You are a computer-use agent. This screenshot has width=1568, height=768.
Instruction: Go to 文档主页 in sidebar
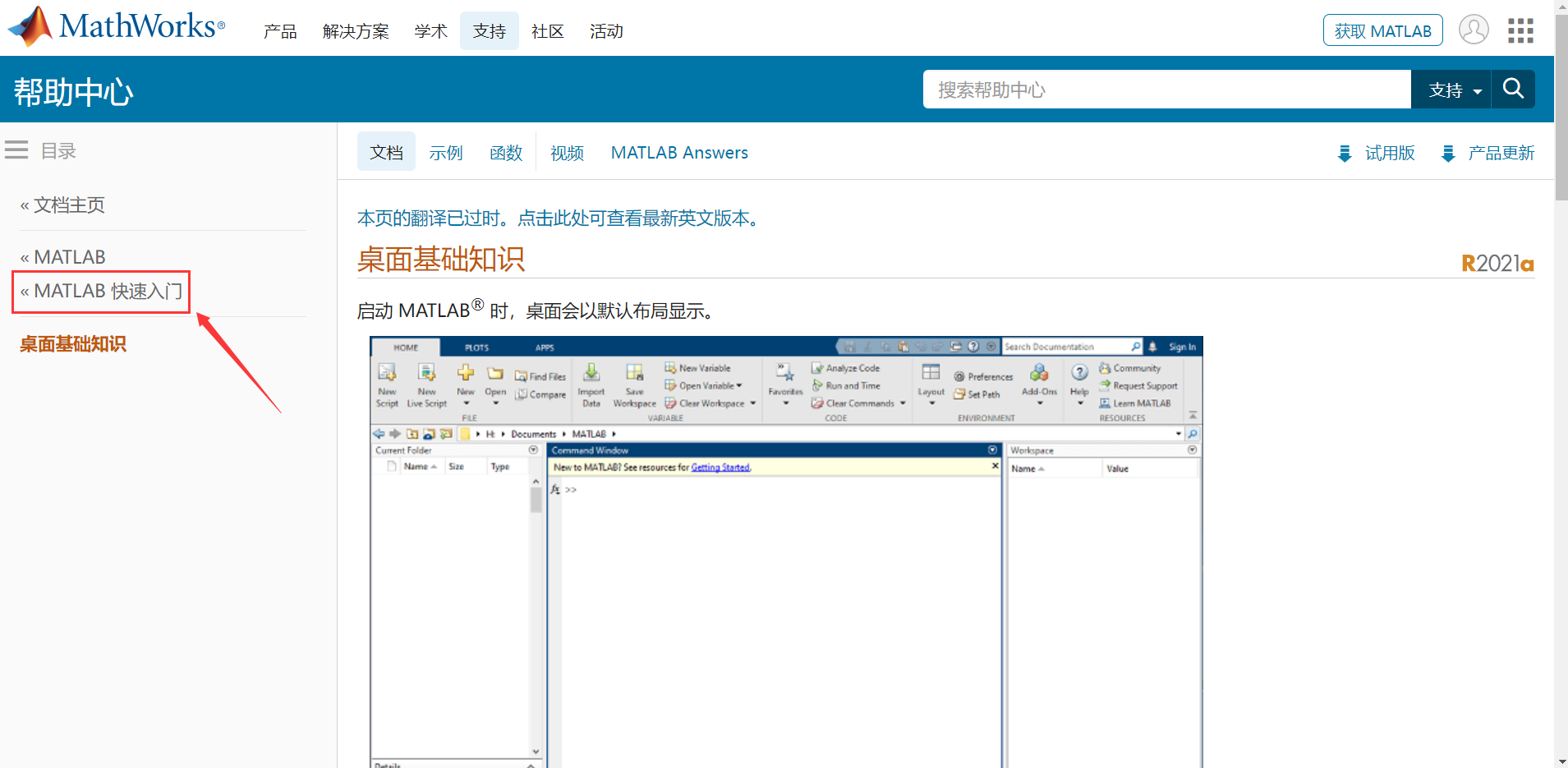[x=62, y=205]
